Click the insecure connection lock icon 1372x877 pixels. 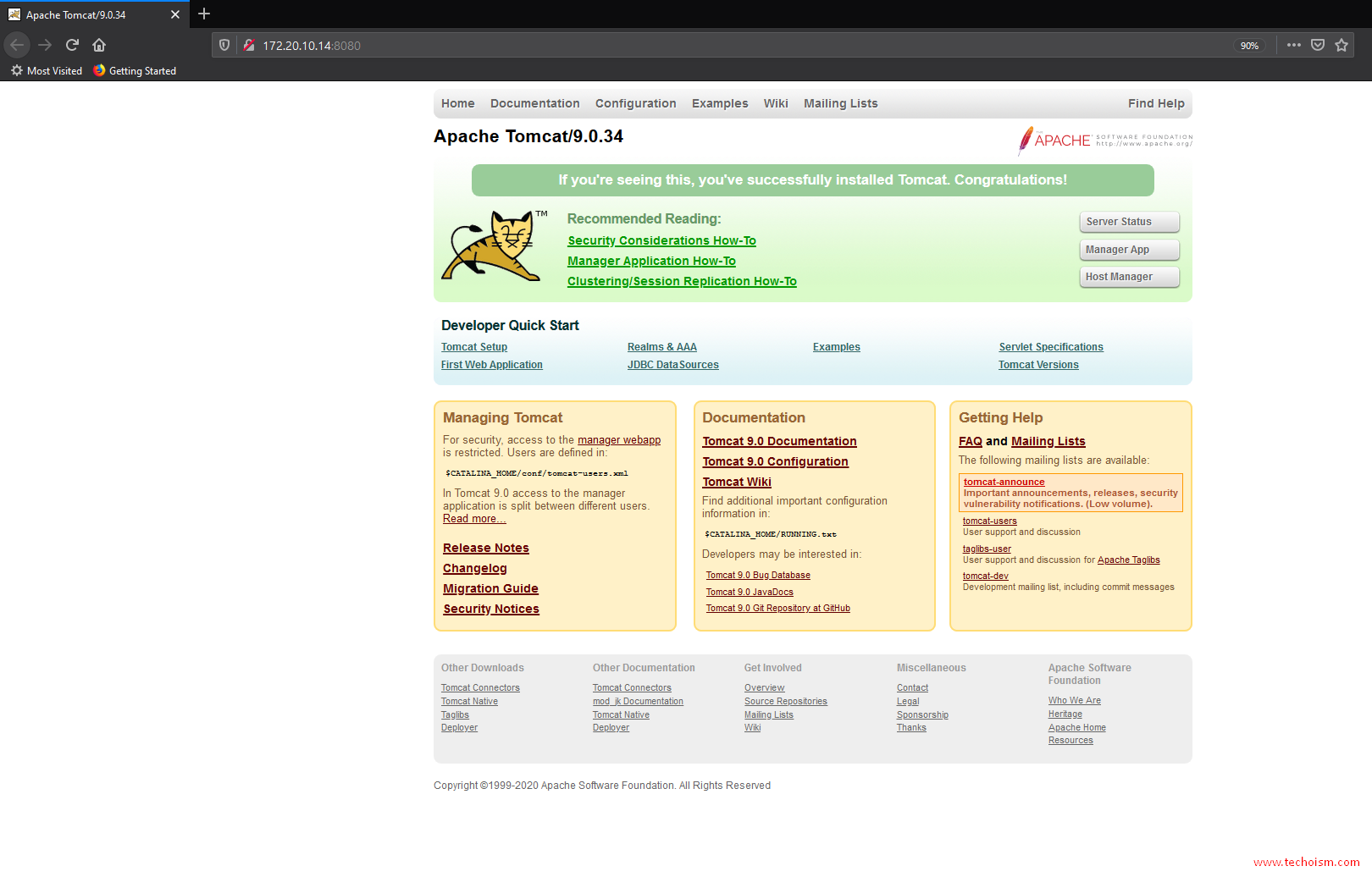point(249,46)
